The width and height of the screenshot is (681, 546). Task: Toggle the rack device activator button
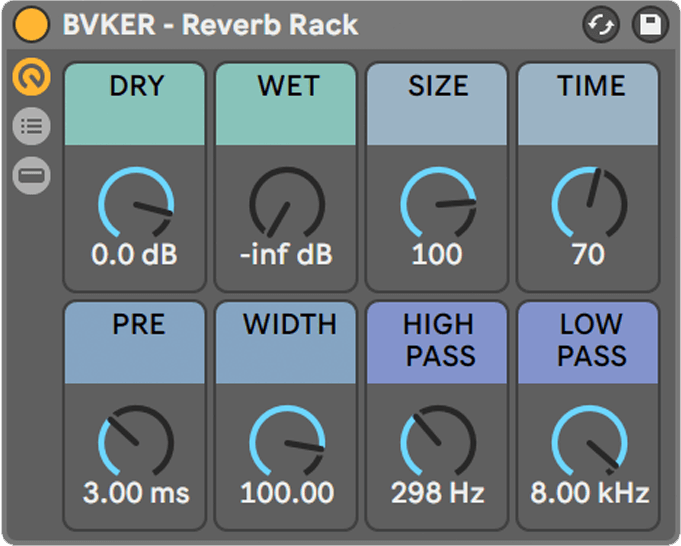coord(31,24)
